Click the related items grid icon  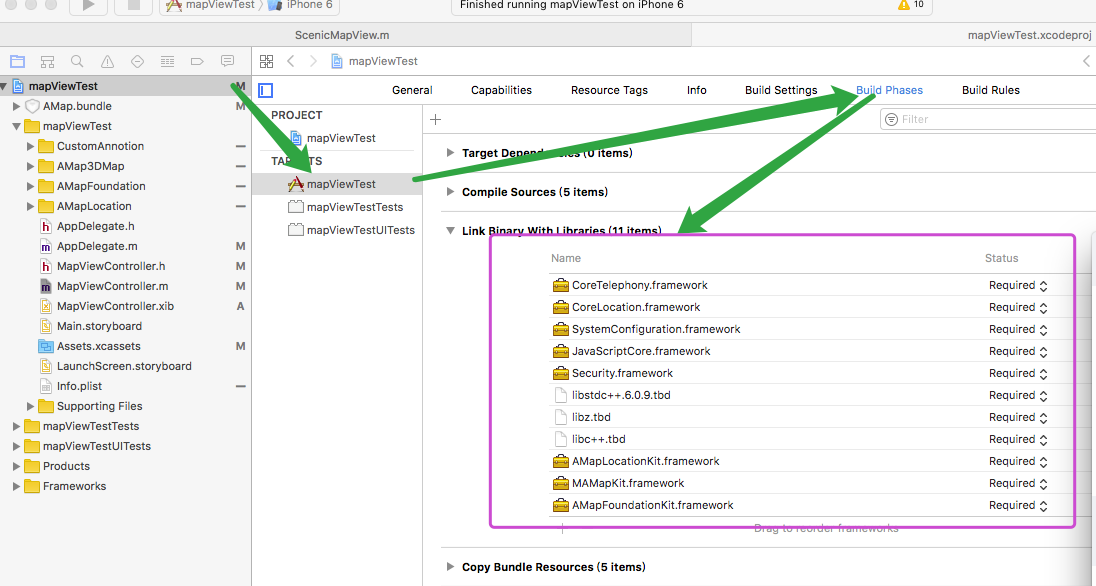pyautogui.click(x=266, y=62)
